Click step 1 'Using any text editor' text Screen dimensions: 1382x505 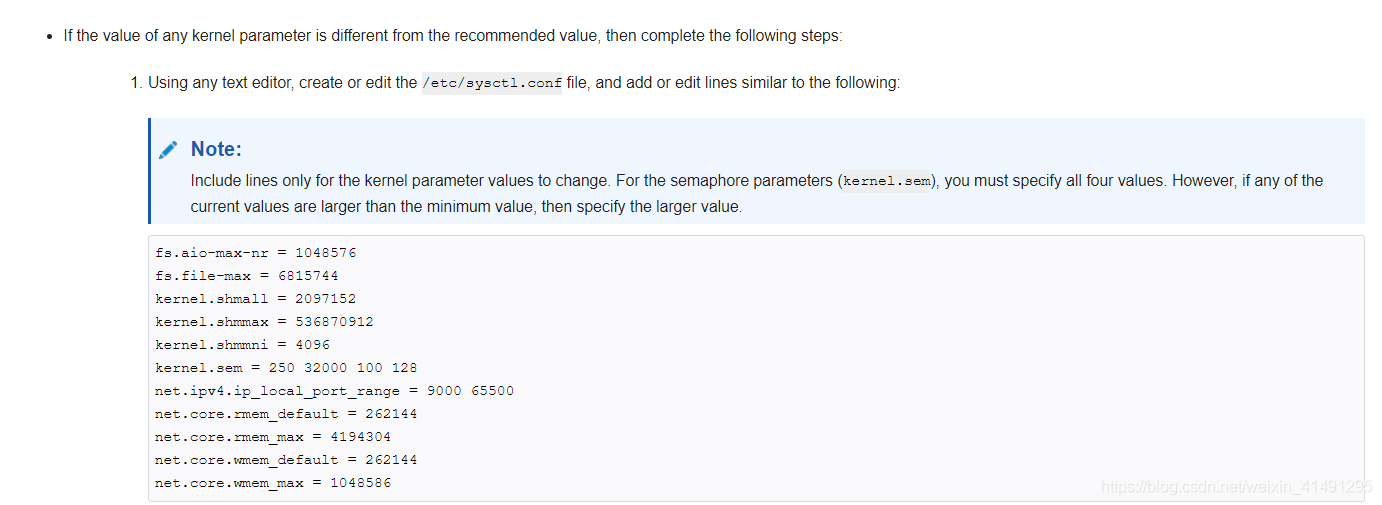pos(270,83)
